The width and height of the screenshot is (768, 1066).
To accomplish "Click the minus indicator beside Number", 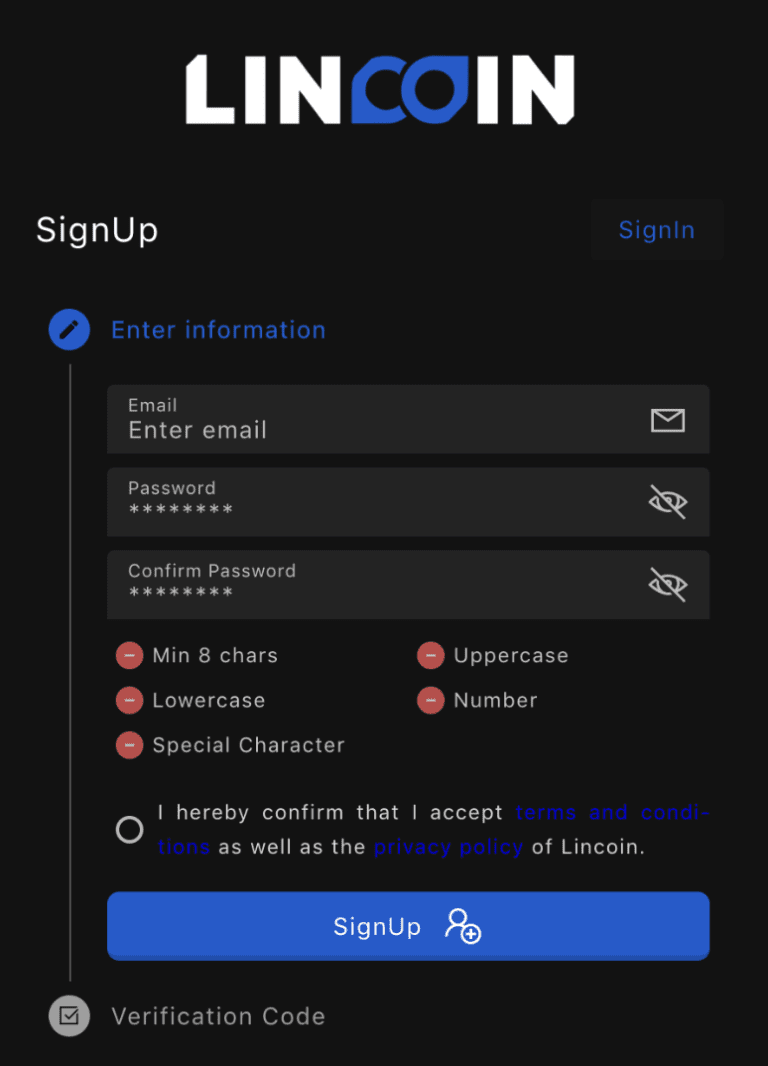I will pyautogui.click(x=430, y=700).
